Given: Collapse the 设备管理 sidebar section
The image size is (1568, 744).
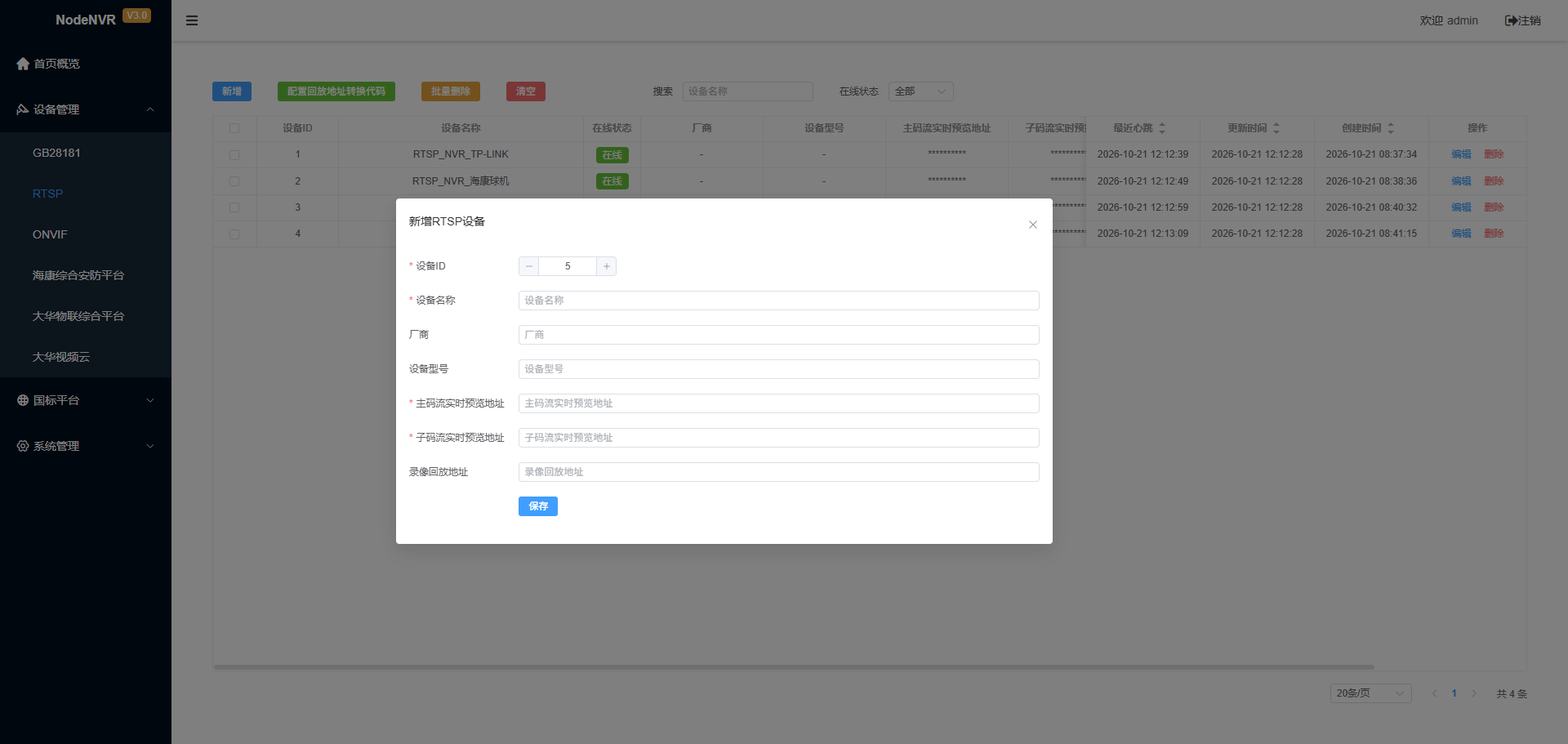Looking at the screenshot, I should [86, 109].
